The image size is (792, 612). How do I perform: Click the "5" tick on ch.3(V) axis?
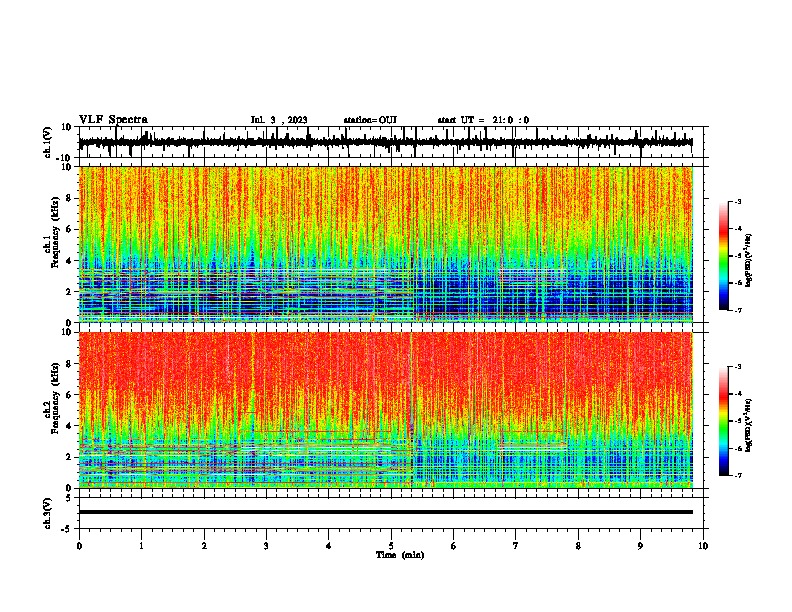pyautogui.click(x=70, y=497)
